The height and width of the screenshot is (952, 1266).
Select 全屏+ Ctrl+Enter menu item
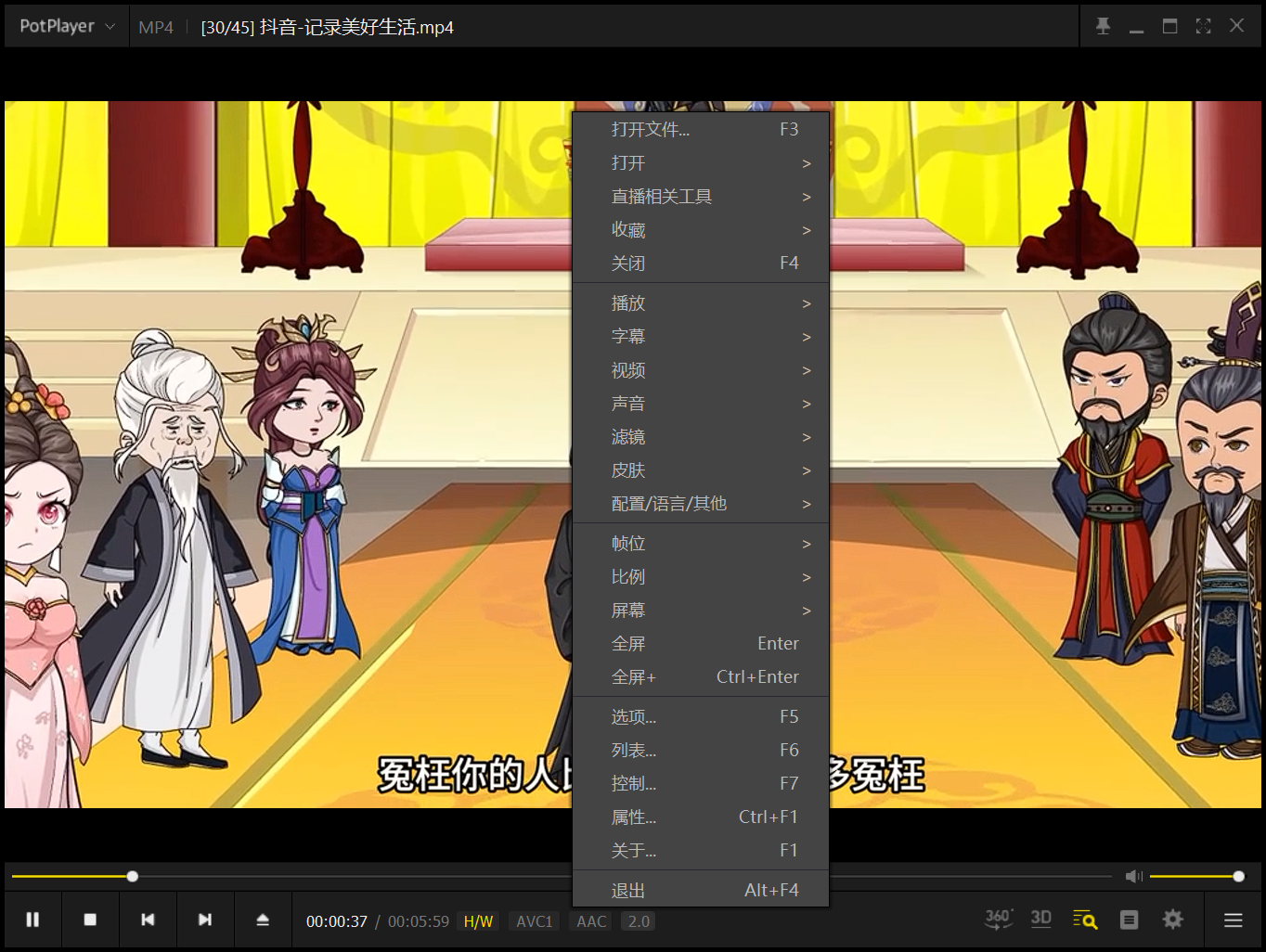[x=701, y=677]
